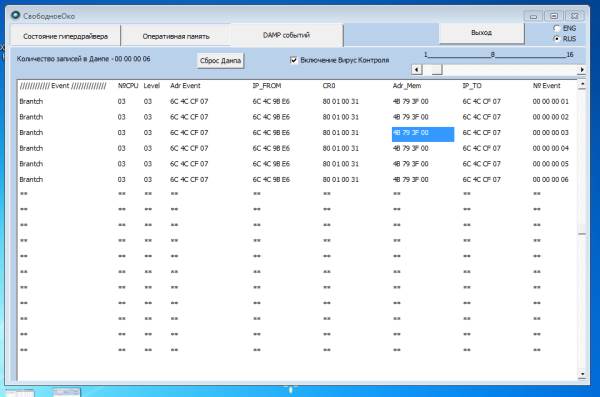This screenshot has width=600, height=397.
Task: Click CR0 value in event 00 00 00 04 row
Action: pos(341,149)
